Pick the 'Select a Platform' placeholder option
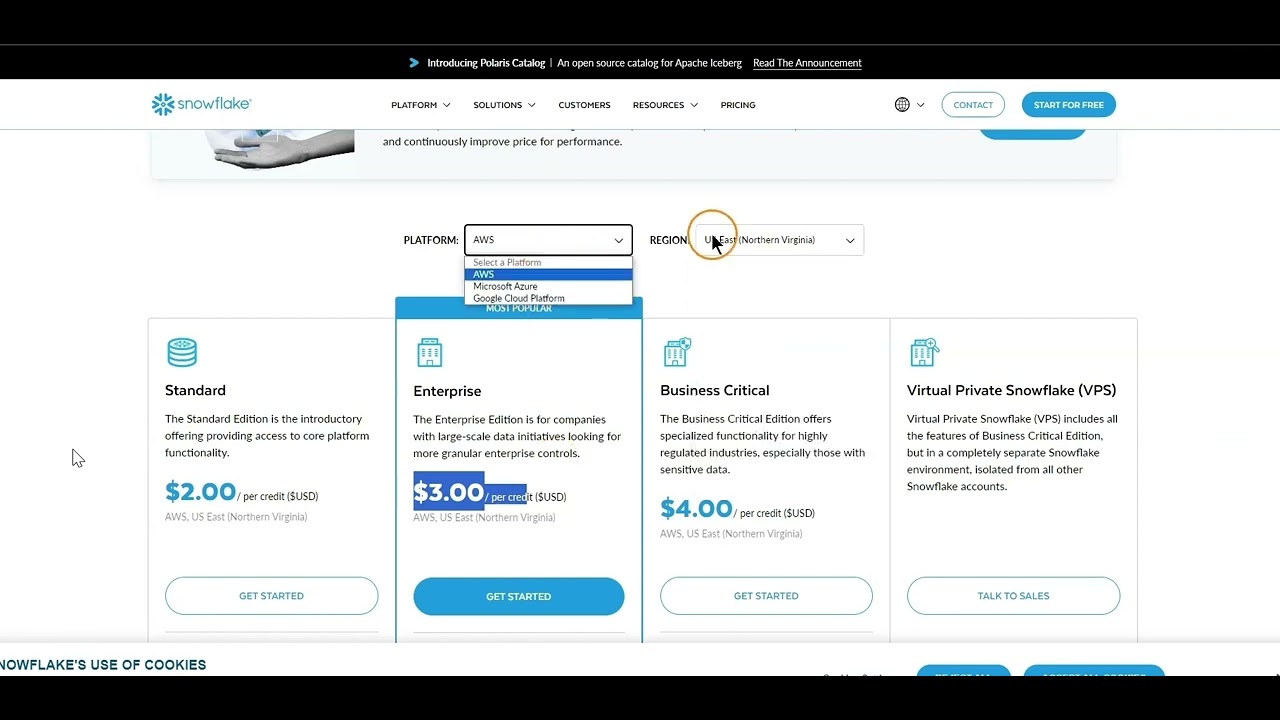This screenshot has height=720, width=1280. 548,262
